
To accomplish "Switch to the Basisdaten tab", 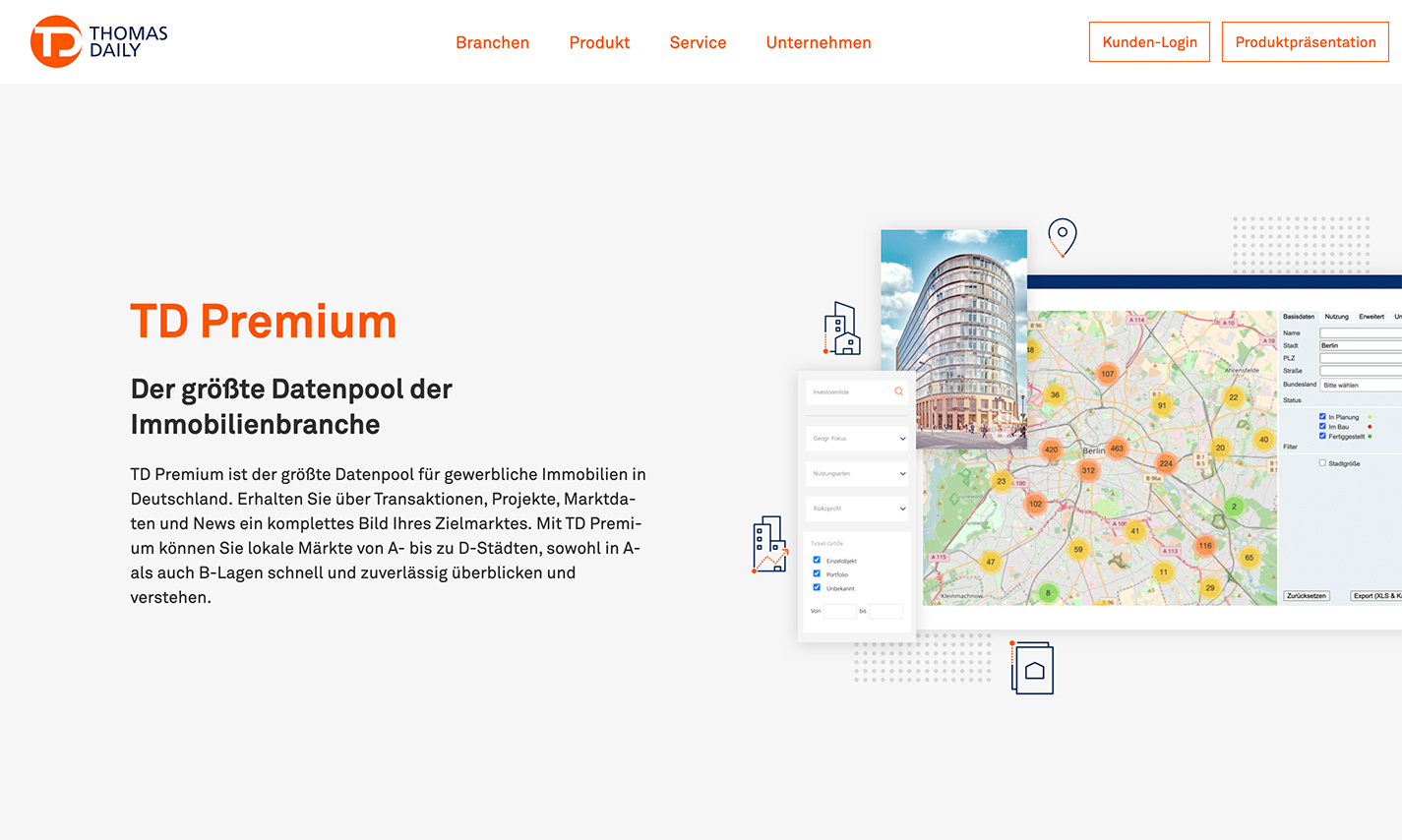I will [1298, 317].
